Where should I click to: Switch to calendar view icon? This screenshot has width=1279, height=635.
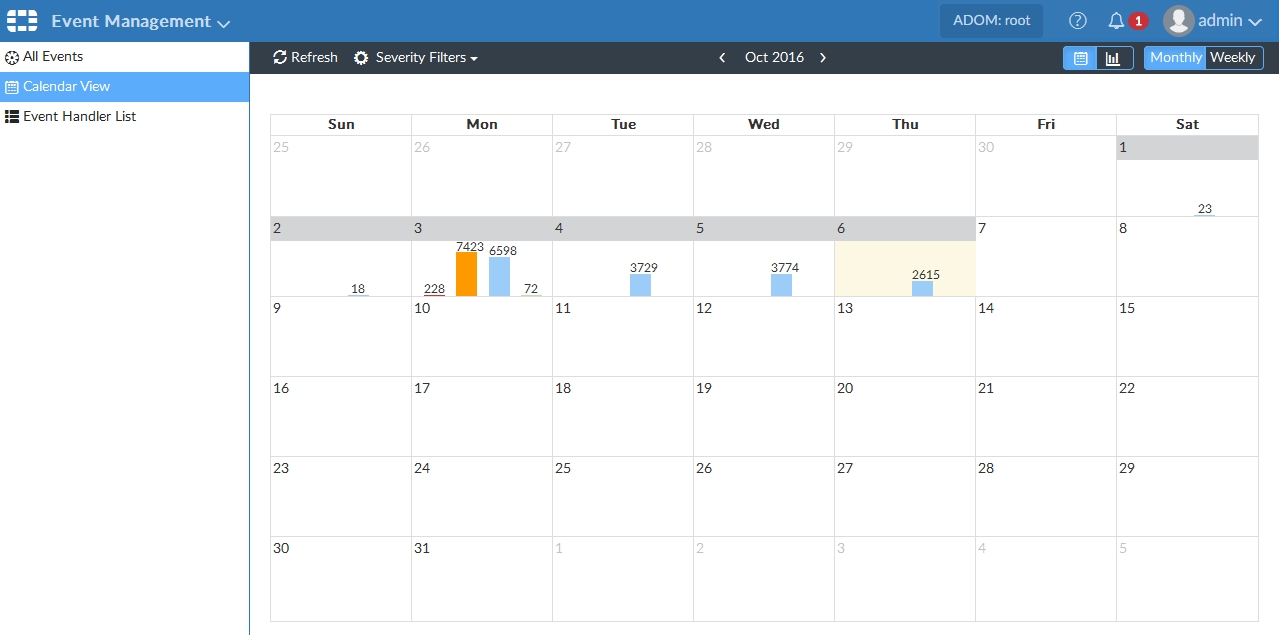coord(1080,58)
